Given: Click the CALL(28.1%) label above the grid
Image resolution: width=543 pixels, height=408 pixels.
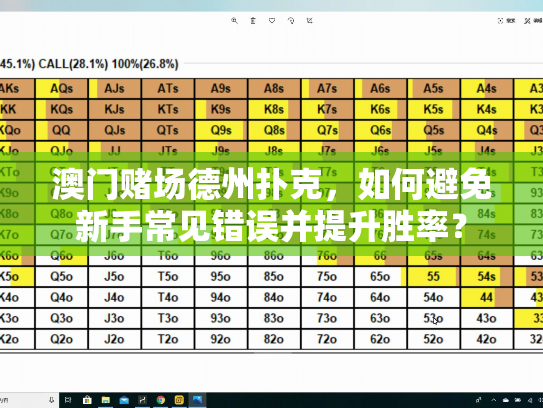Looking at the screenshot, I should click(x=73, y=64).
